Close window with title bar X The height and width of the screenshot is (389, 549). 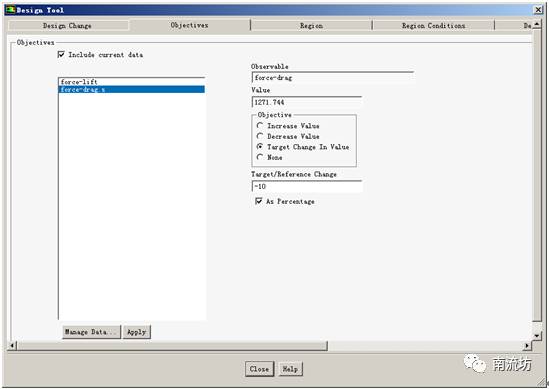tap(538, 10)
